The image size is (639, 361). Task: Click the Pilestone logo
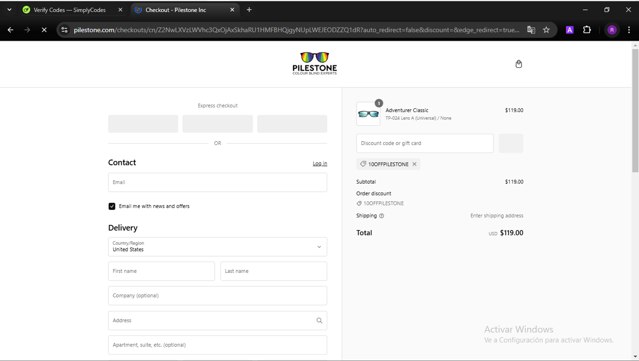[x=315, y=63]
